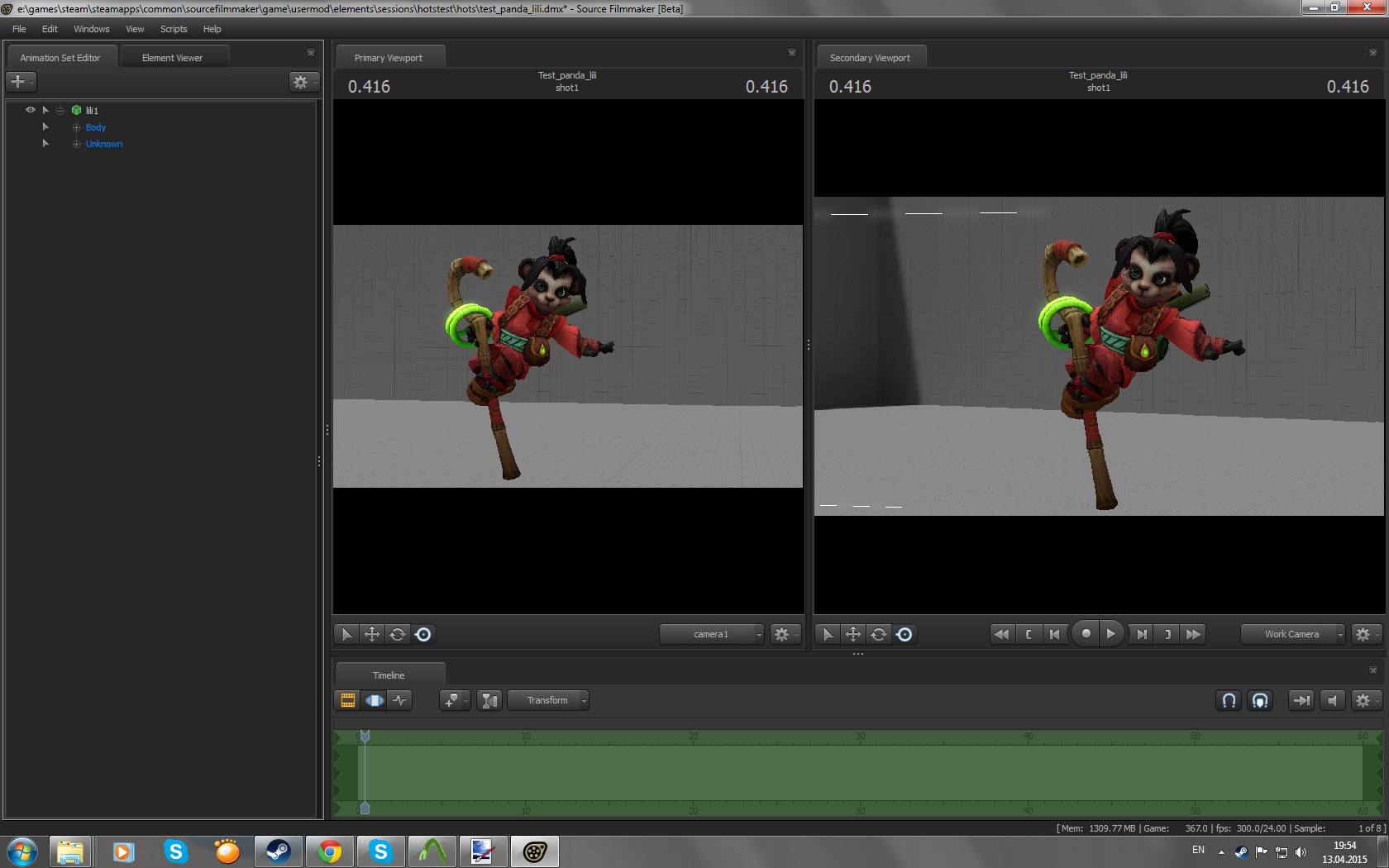
Task: Open the camera1 camera dropdown
Action: click(712, 634)
